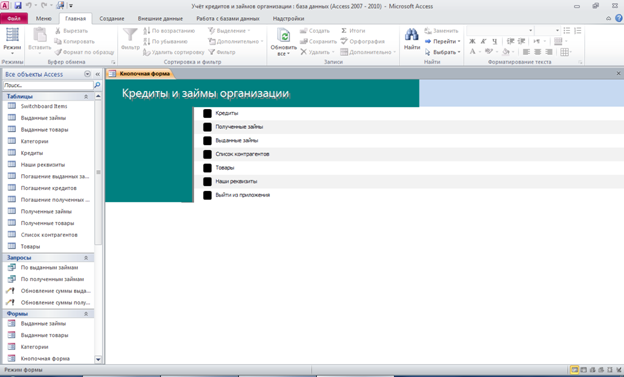Center text alignment in ribbon
The height and width of the screenshot is (377, 624).
point(537,52)
